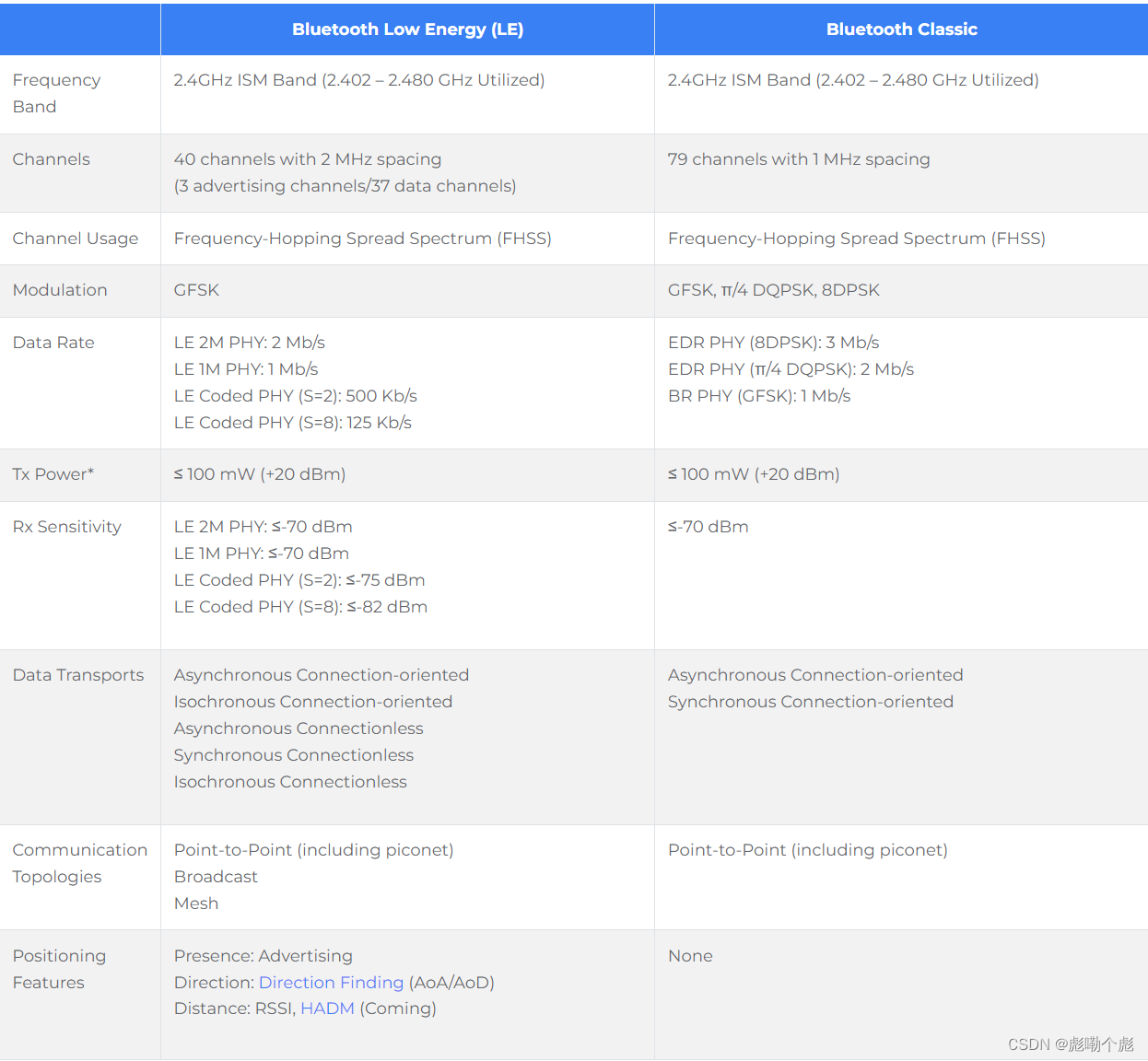Select 'Presence: Advertising' line

point(264,956)
